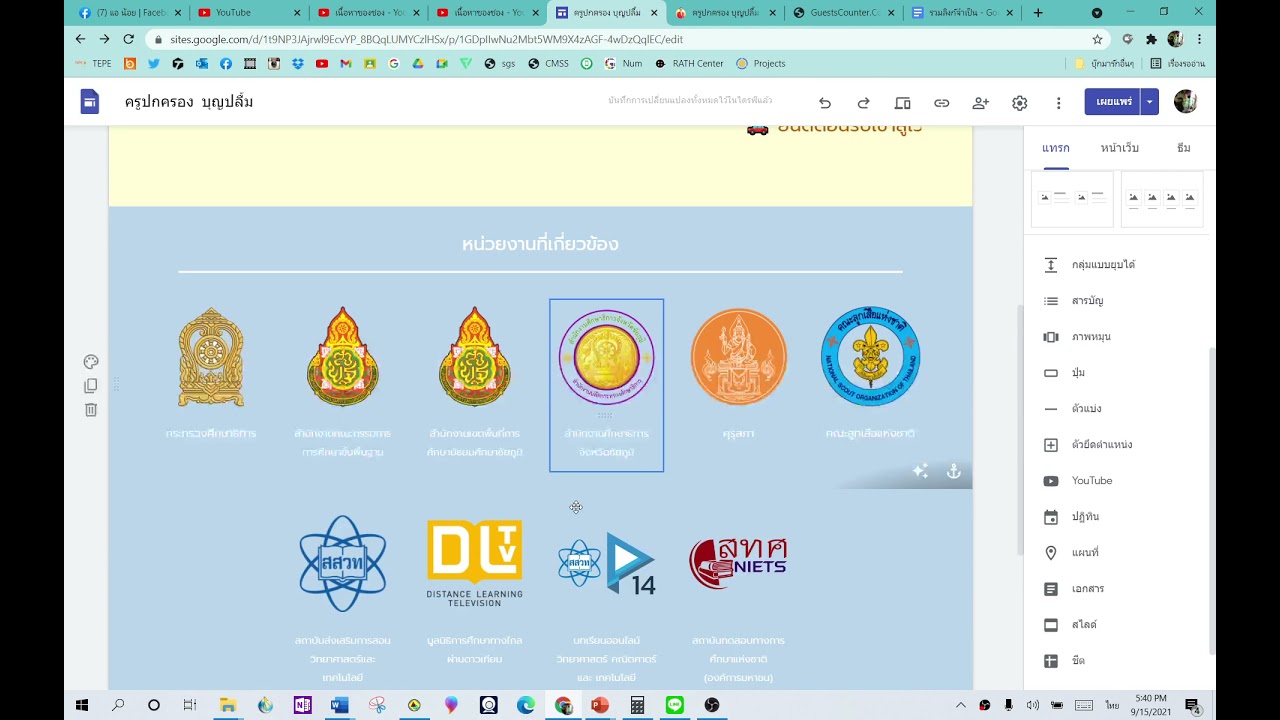Open PowerPoint from the taskbar
Image resolution: width=1280 pixels, height=720 pixels.
tap(600, 705)
